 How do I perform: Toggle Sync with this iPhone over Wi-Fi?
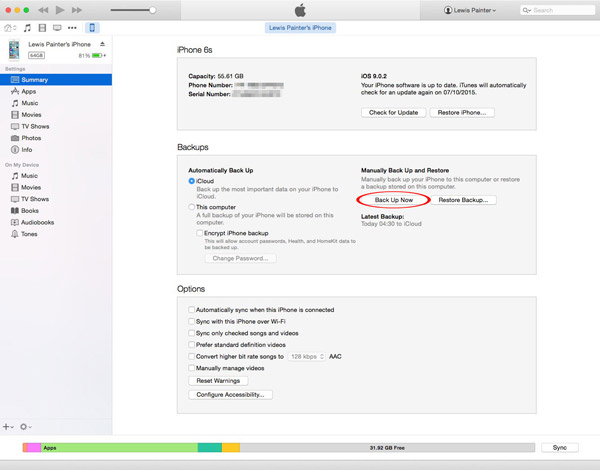point(192,321)
